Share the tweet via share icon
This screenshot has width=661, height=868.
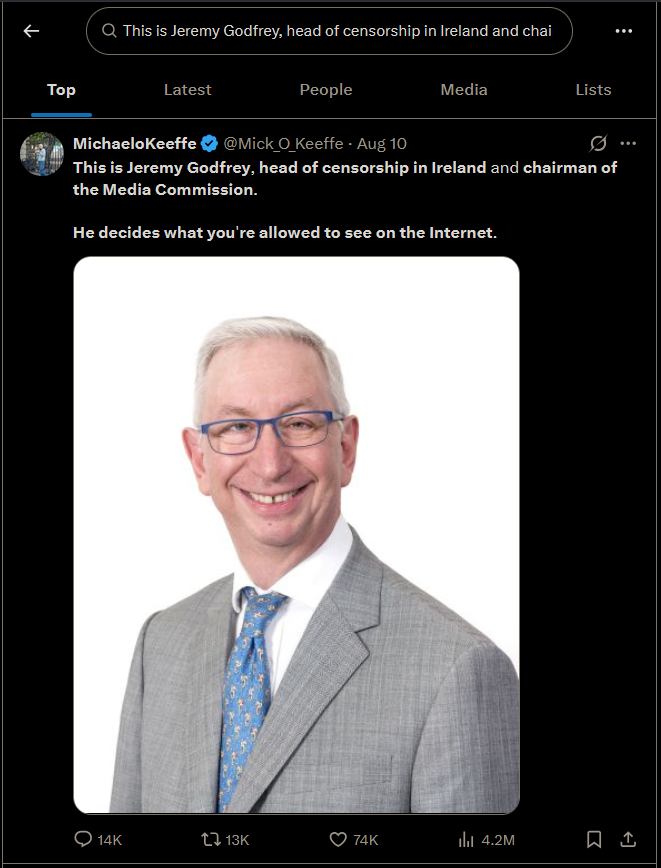pos(628,839)
